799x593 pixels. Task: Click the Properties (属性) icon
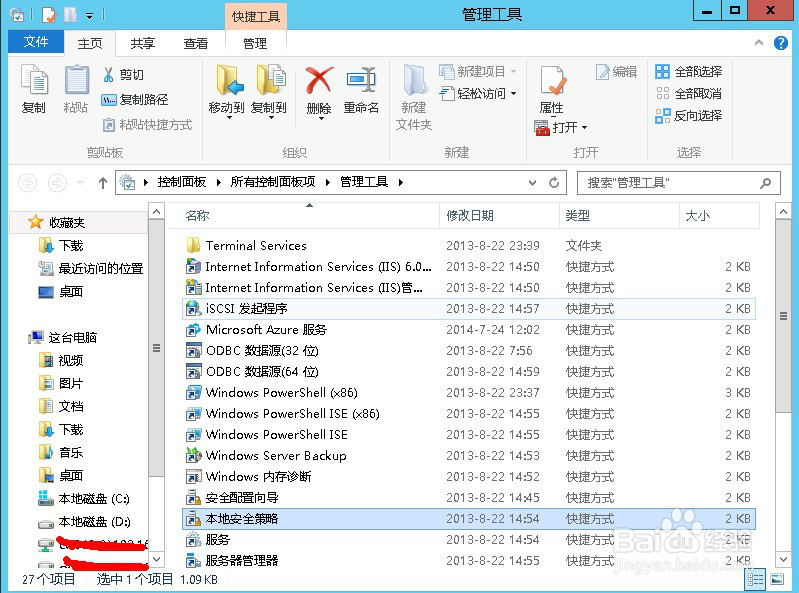pos(552,80)
